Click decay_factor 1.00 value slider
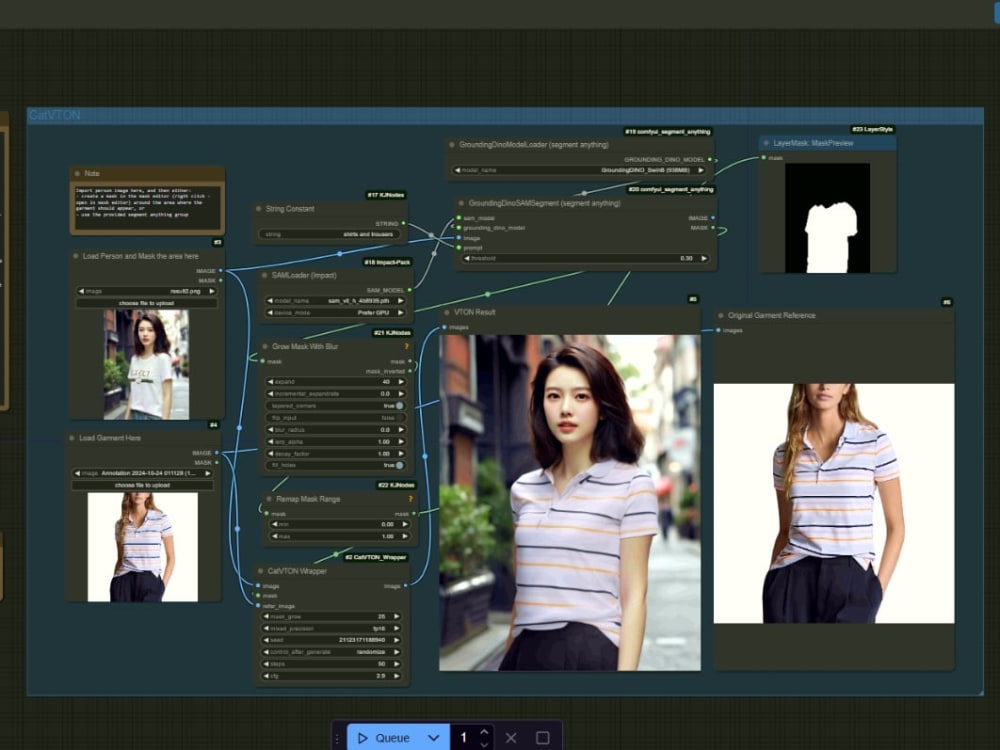The width and height of the screenshot is (1000, 750). click(335, 453)
